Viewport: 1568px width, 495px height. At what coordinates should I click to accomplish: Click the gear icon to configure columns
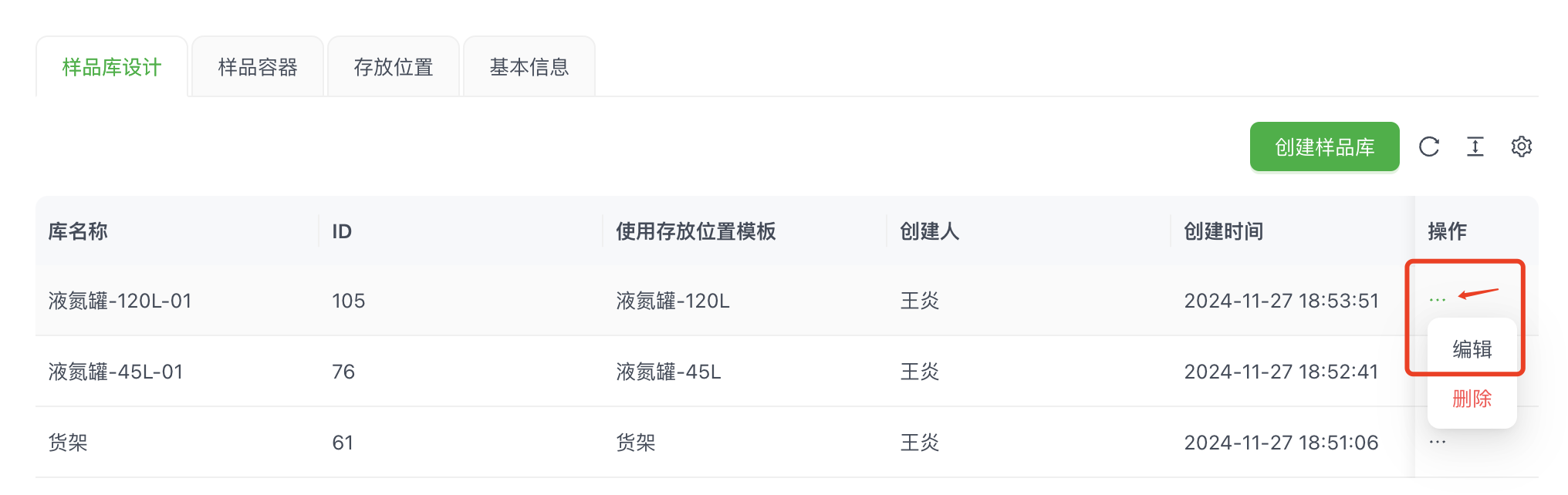pyautogui.click(x=1522, y=146)
